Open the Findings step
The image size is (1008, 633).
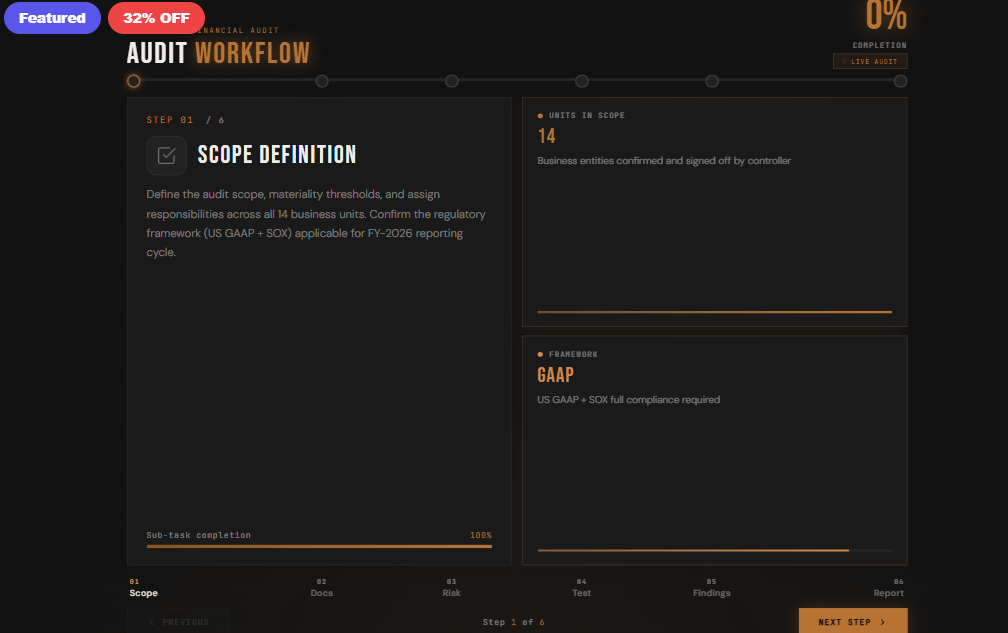pyautogui.click(x=711, y=587)
